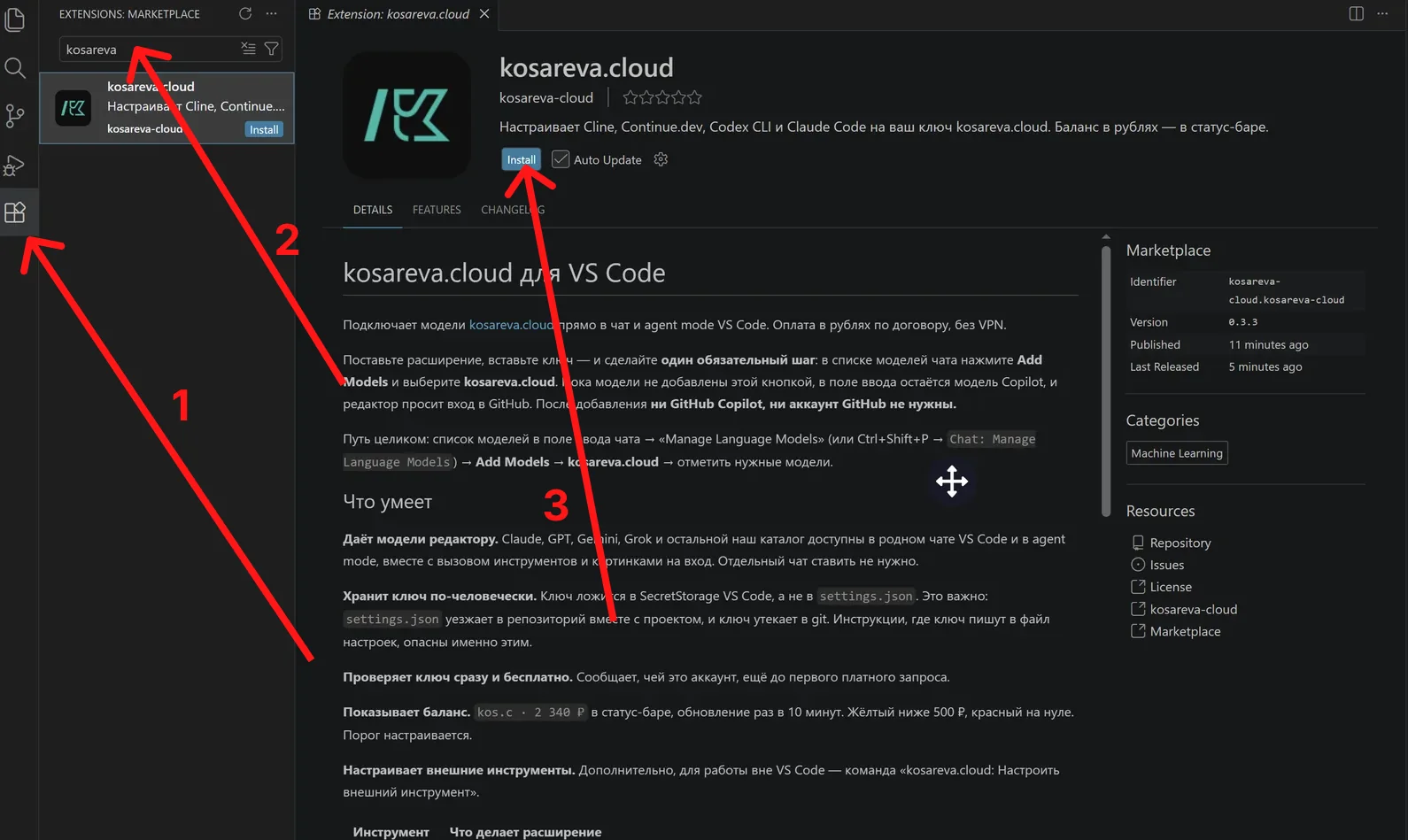Select the Machine Learning category
Screen dimensions: 1408x840
(x=1177, y=453)
